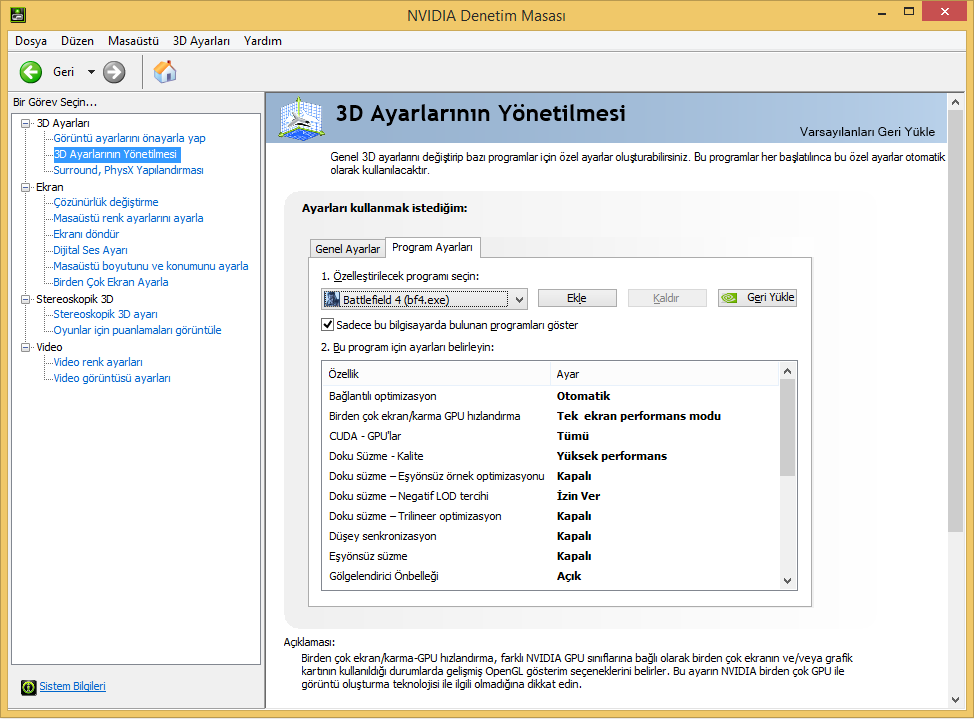The image size is (974, 719).
Task: Click the 3D settings header cube icon
Action: click(301, 117)
